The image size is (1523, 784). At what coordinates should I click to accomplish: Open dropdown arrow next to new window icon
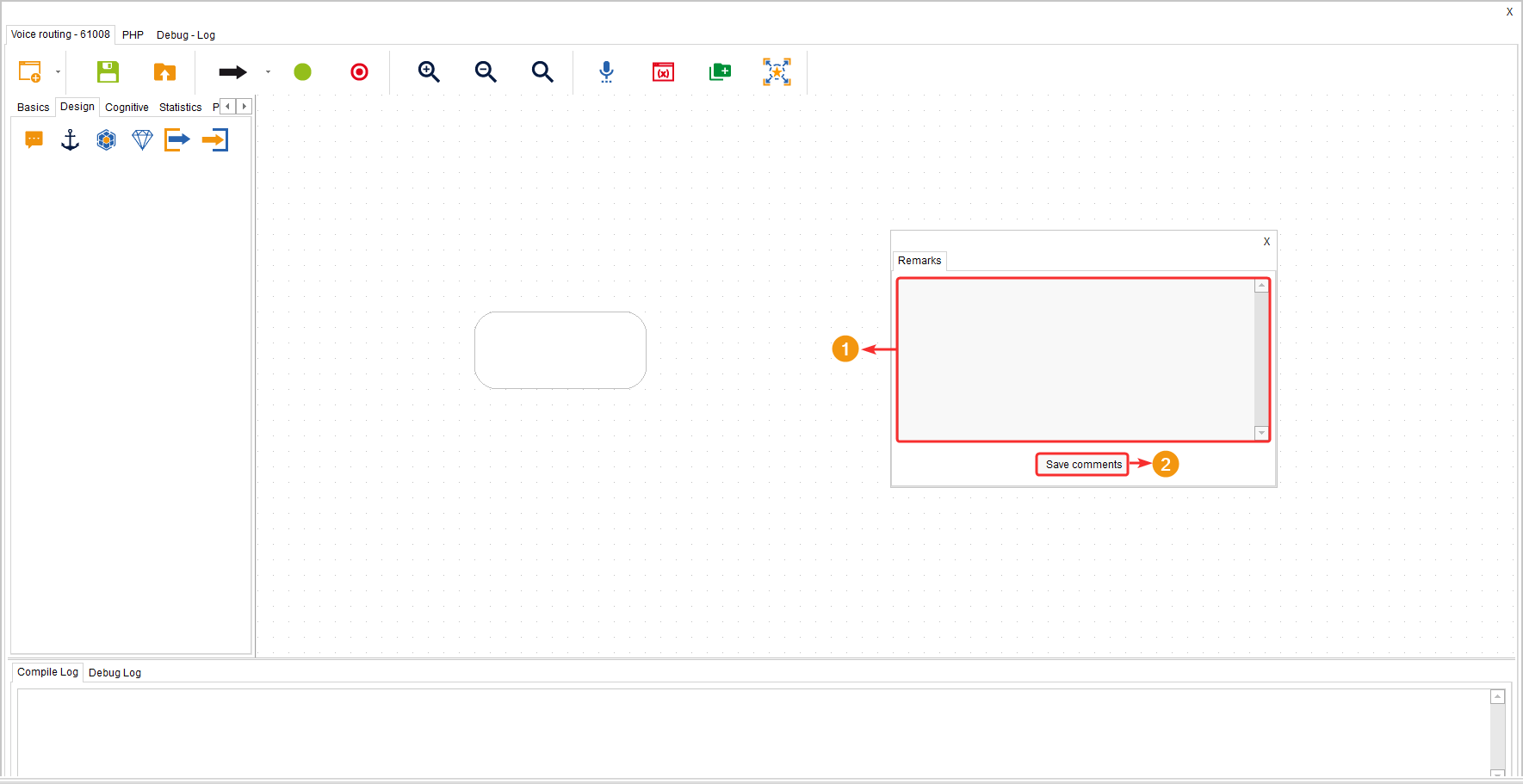coord(58,71)
